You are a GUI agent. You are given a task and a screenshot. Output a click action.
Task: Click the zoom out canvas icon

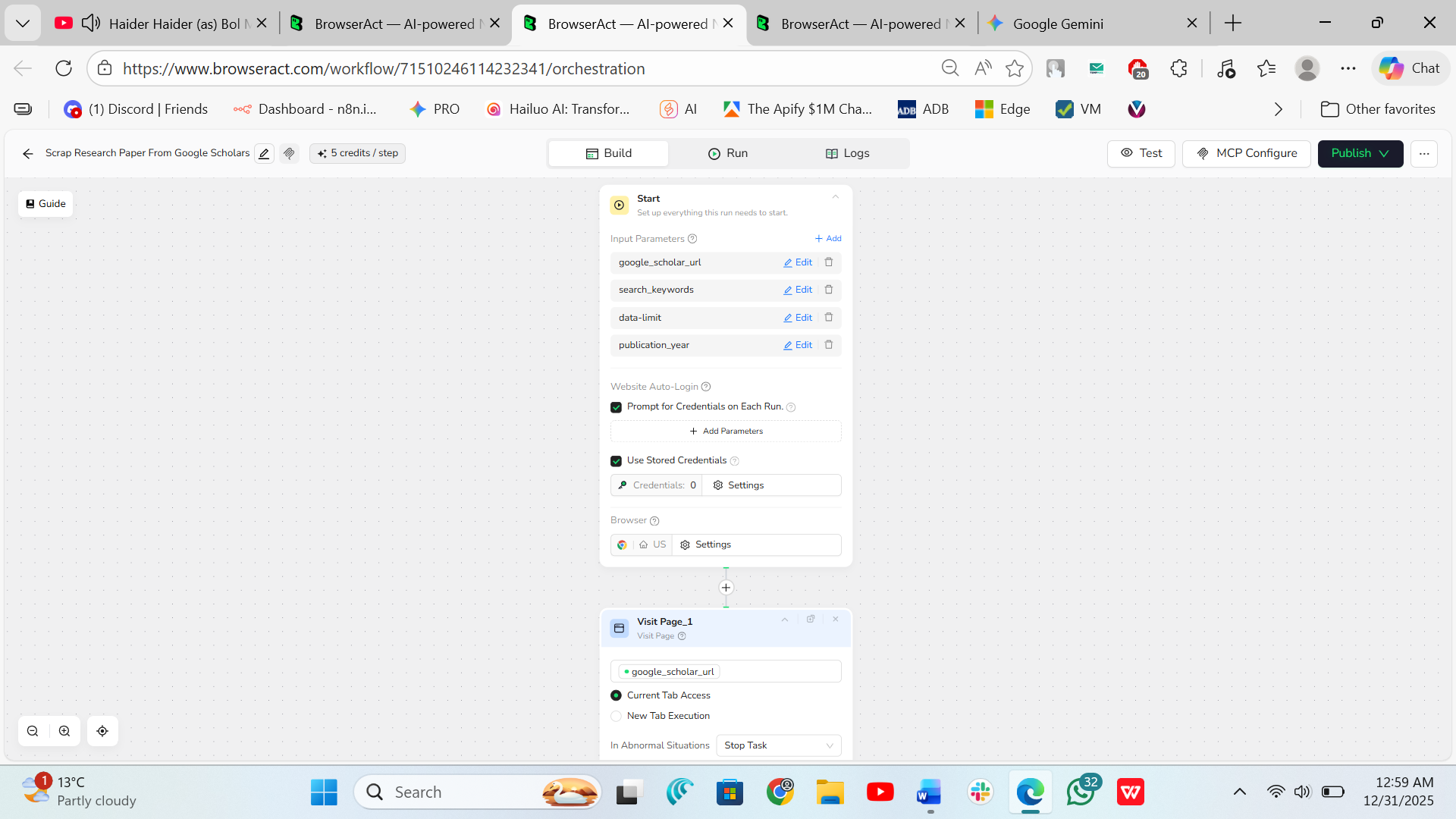click(33, 731)
